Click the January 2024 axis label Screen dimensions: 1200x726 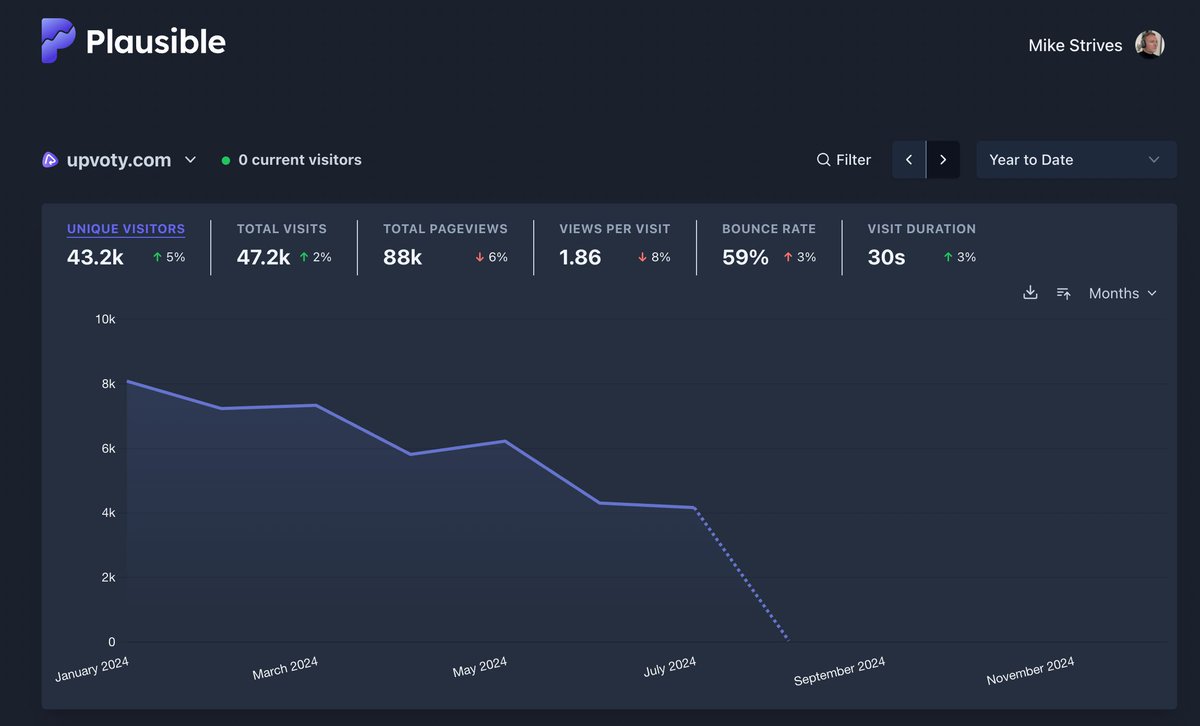92,670
